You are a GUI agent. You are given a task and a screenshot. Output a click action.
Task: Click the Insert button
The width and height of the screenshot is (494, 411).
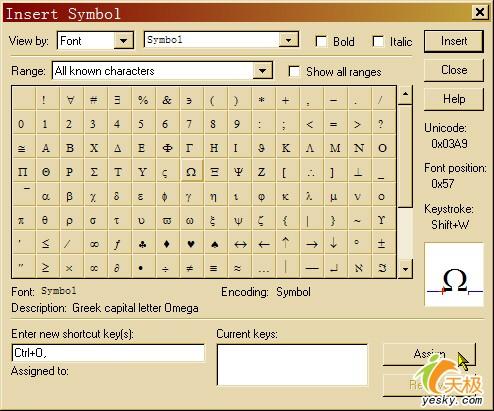click(454, 41)
